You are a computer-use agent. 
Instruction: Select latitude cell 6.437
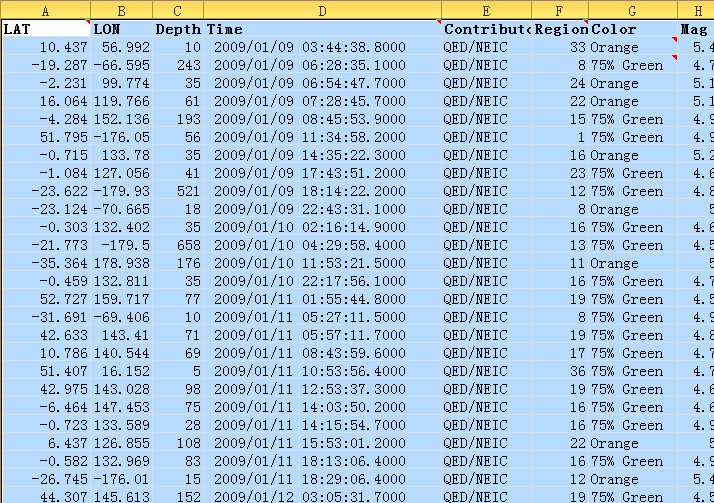pos(46,442)
